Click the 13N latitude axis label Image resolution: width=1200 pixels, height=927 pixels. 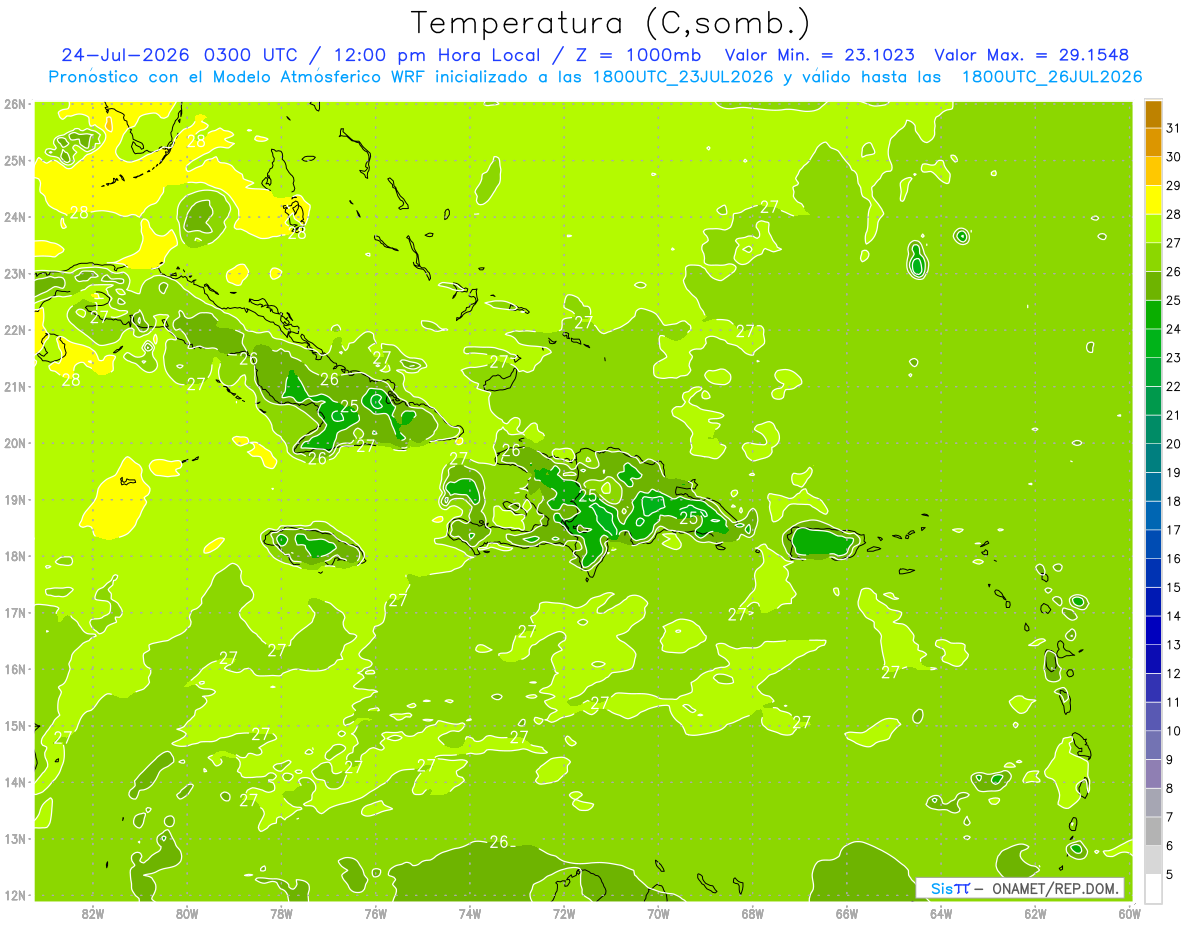(15, 839)
